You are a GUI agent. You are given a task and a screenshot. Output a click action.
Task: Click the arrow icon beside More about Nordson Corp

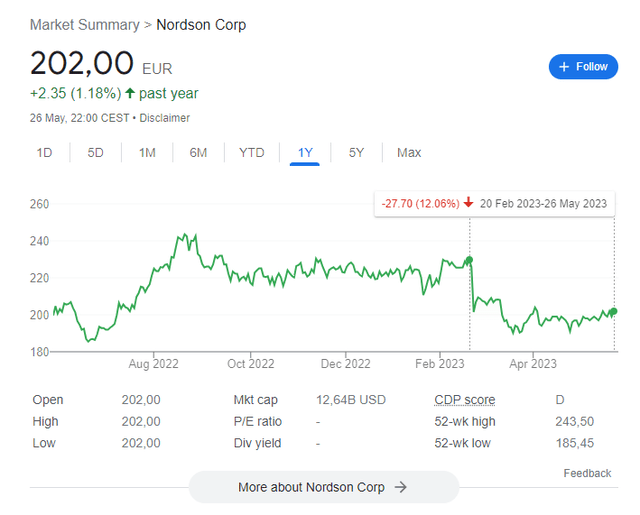point(401,487)
